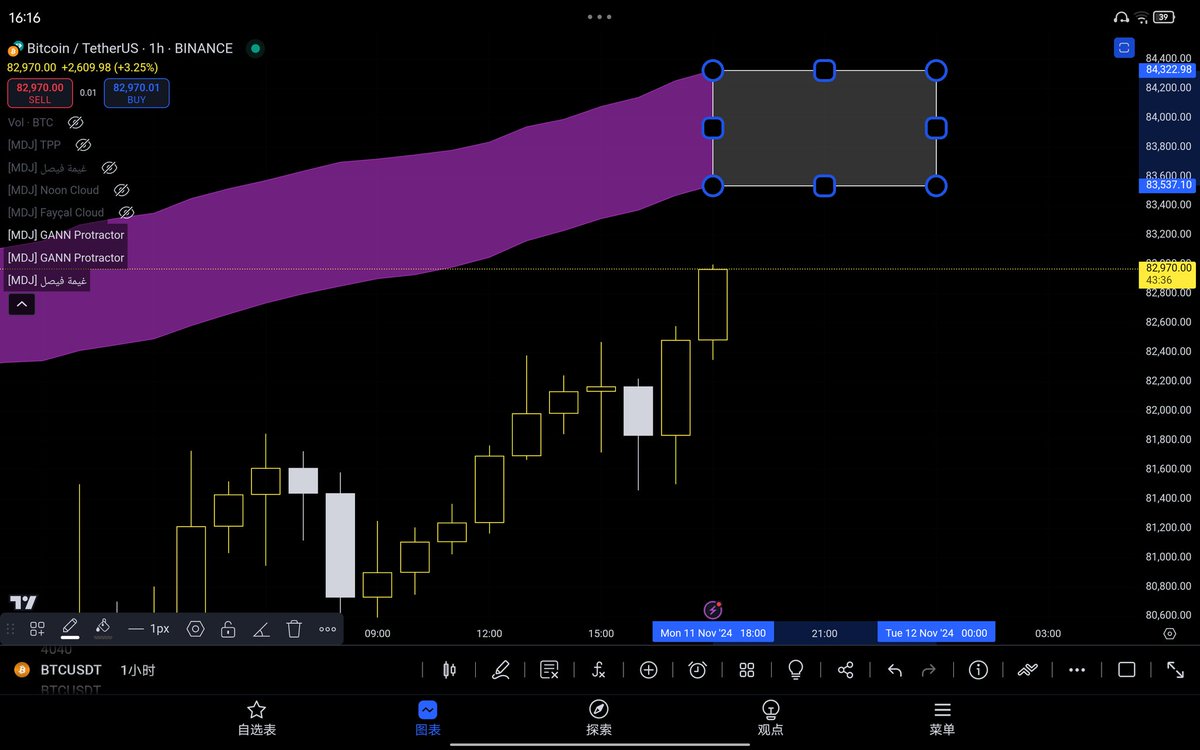Tap the top-middle square handle of the rectangle
Viewport: 1200px width, 750px height.
click(824, 70)
